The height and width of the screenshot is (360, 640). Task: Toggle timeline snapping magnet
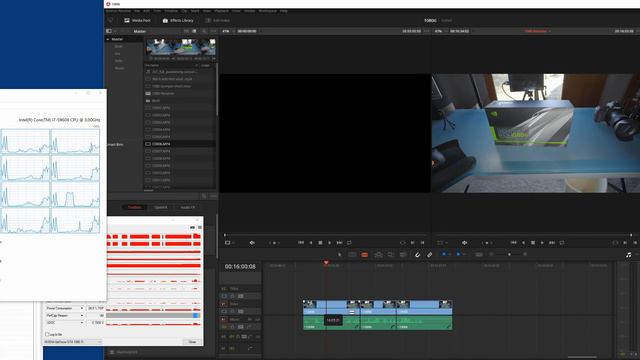417,255
